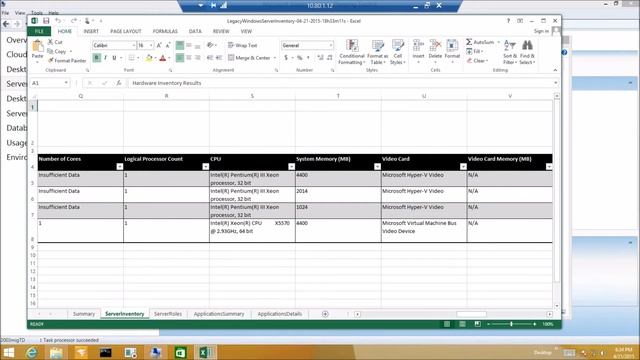Open the ApplicationDetails worksheet tab

click(x=280, y=314)
